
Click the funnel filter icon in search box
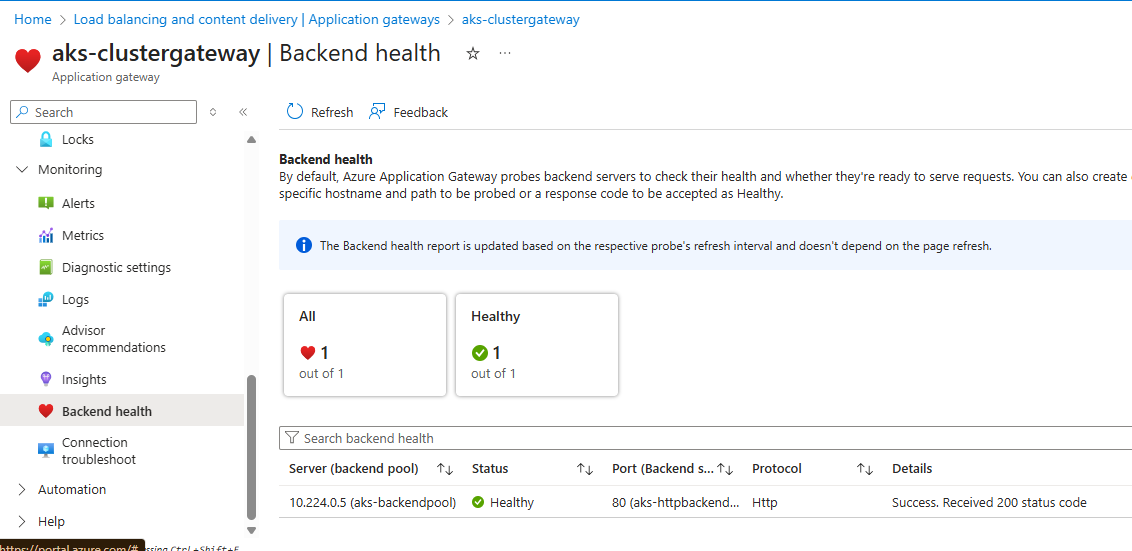click(x=292, y=438)
